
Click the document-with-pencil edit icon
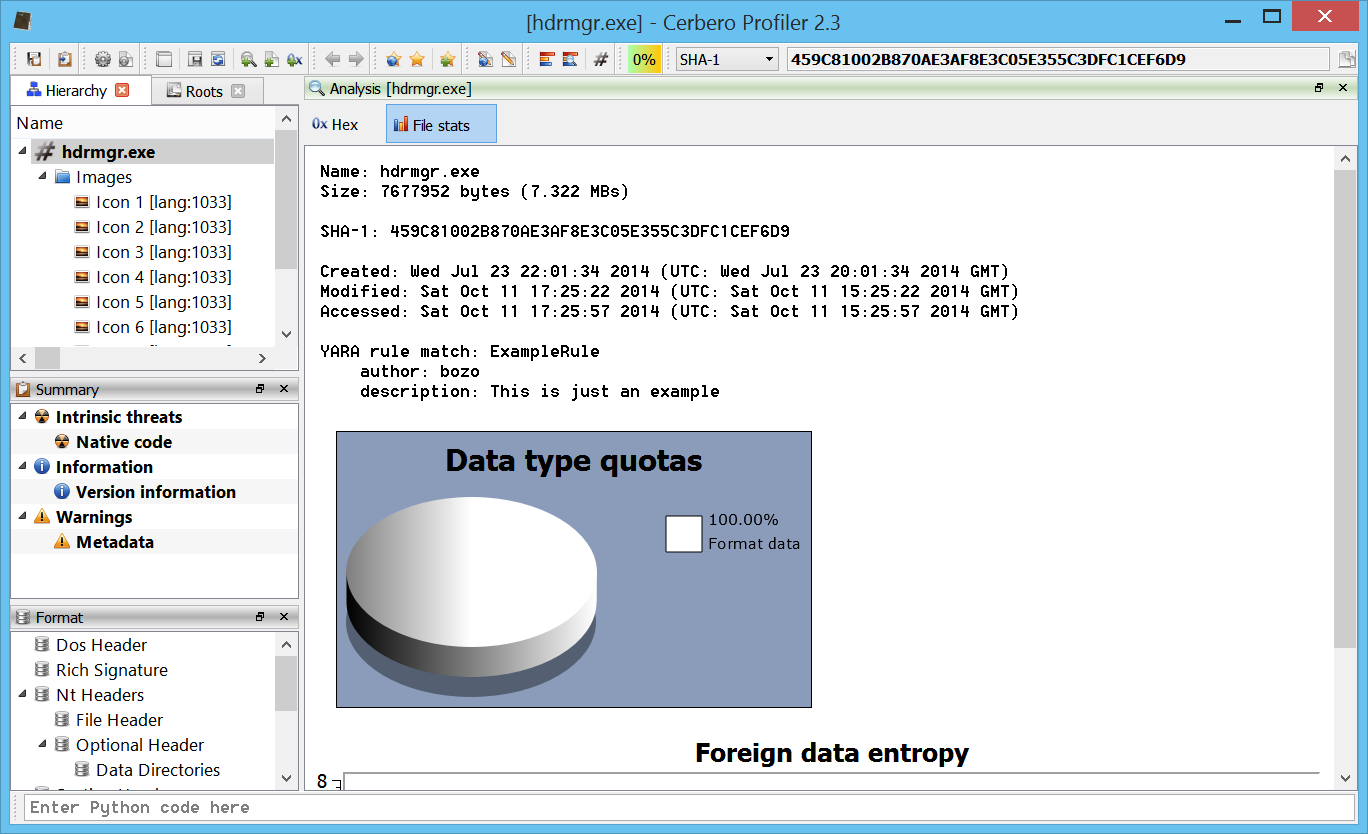click(x=508, y=59)
